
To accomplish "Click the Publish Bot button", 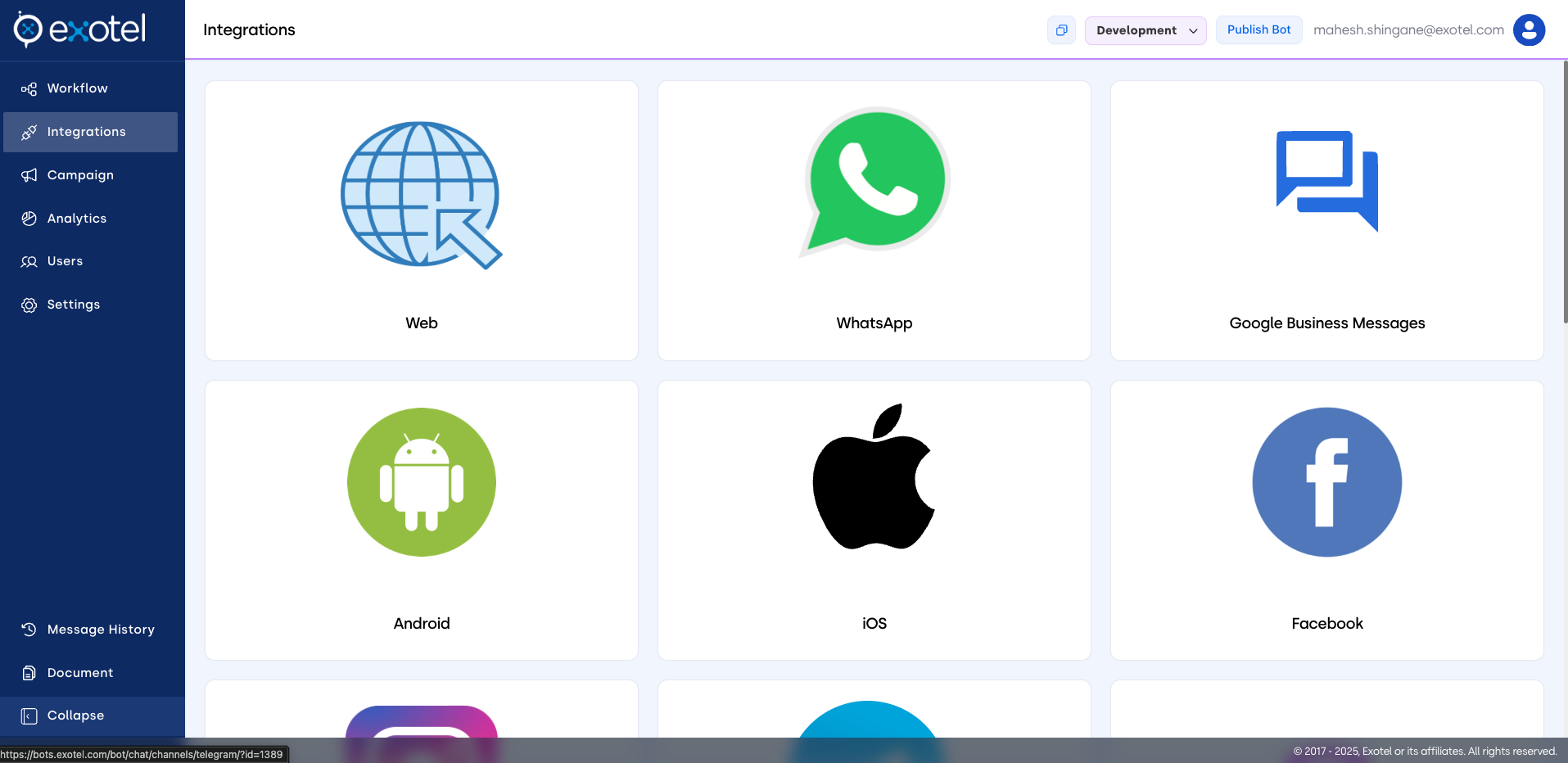I will point(1258,29).
